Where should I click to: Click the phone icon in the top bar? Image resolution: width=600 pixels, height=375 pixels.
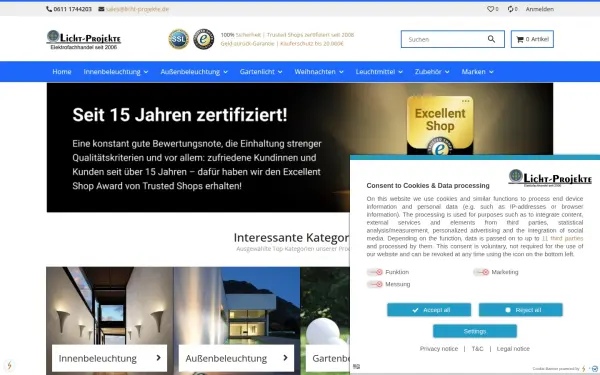coord(49,9)
